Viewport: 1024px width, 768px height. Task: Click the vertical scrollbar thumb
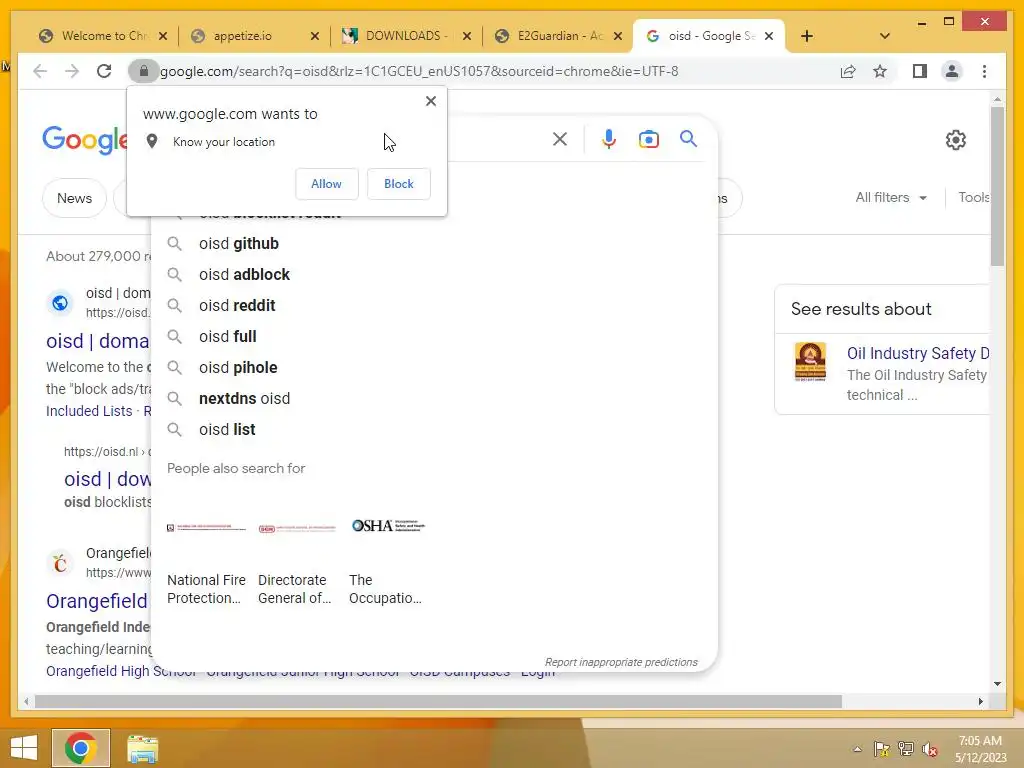point(997,186)
